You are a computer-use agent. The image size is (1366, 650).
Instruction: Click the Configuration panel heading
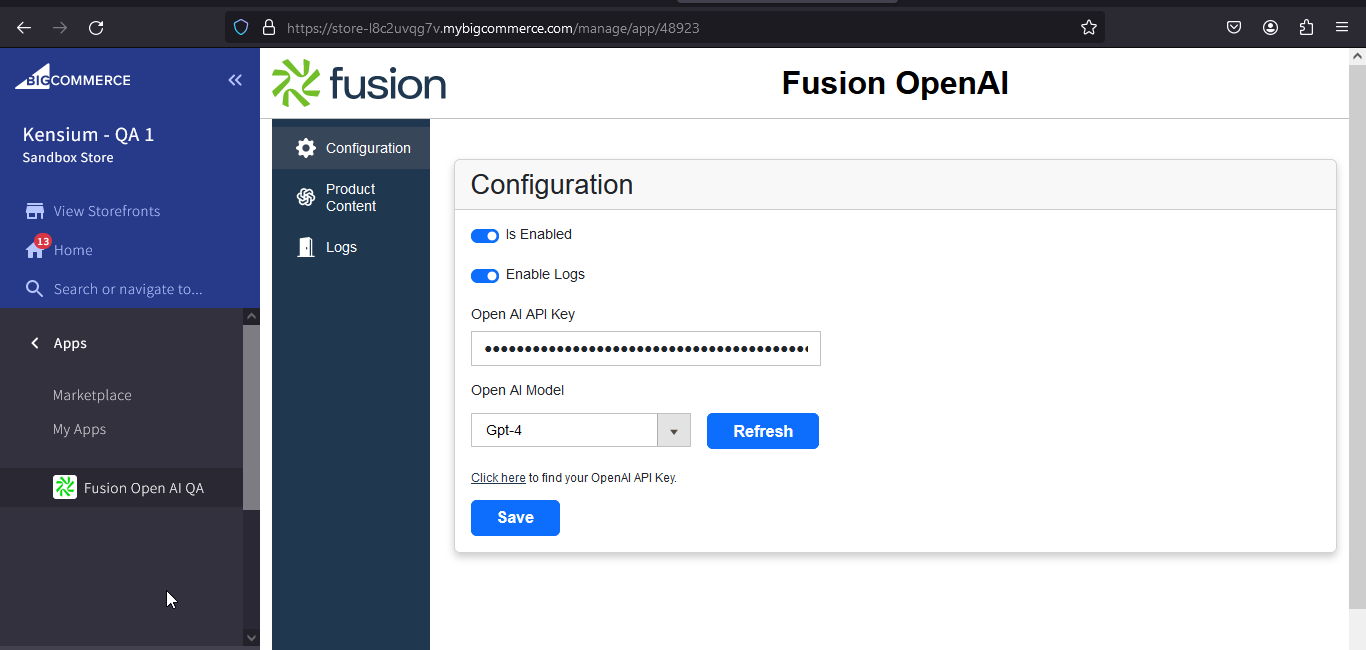(552, 185)
